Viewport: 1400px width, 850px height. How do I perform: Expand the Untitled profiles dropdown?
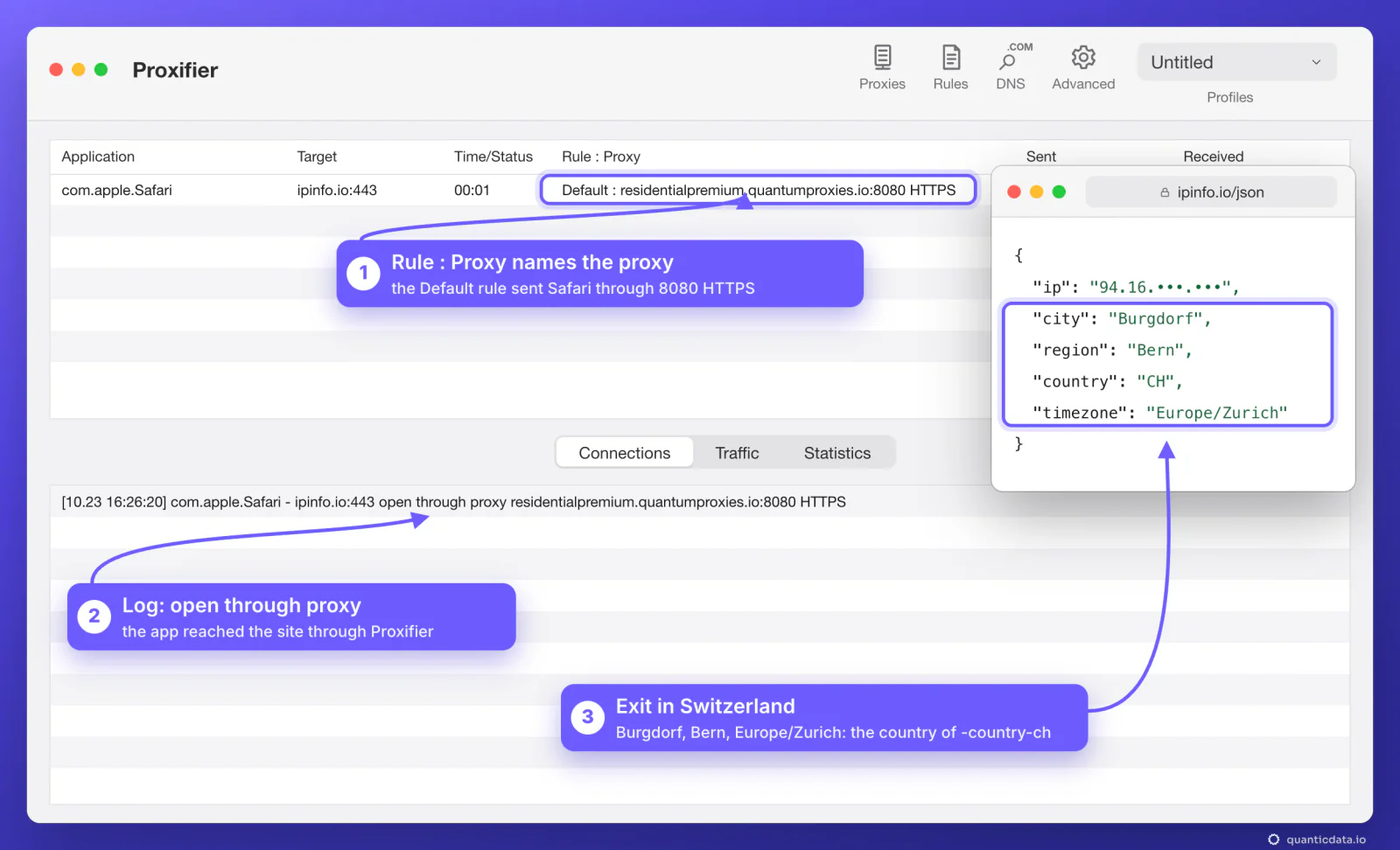pos(1237,62)
